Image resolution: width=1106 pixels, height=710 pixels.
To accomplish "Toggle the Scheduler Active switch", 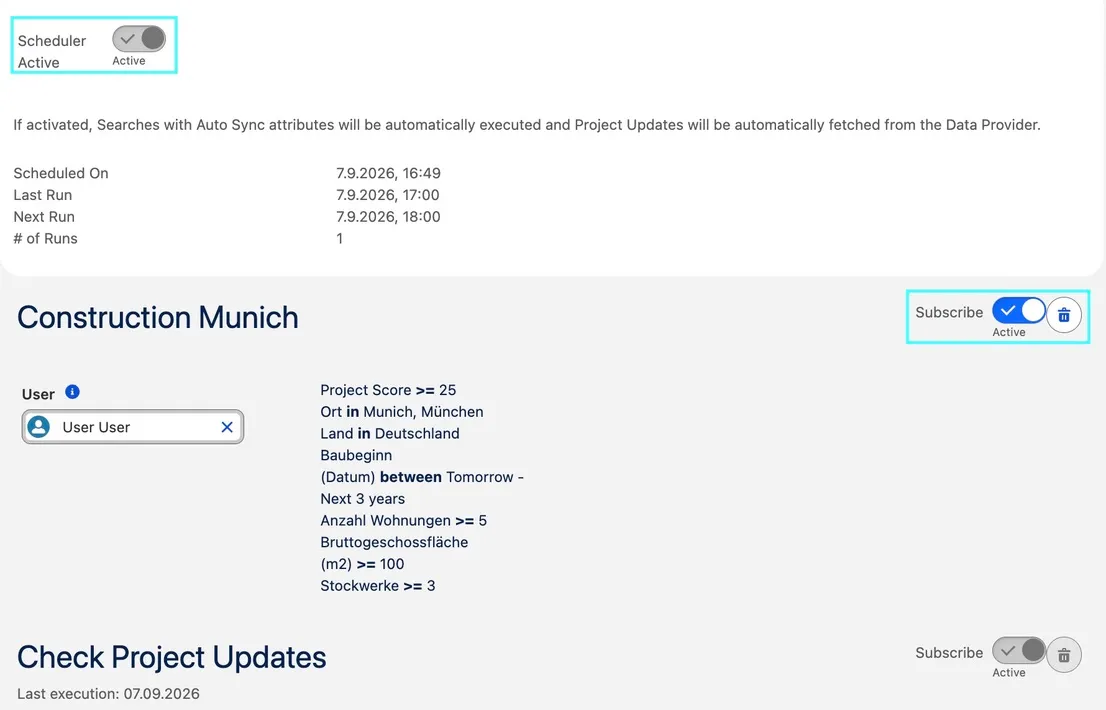I will pyautogui.click(x=139, y=39).
